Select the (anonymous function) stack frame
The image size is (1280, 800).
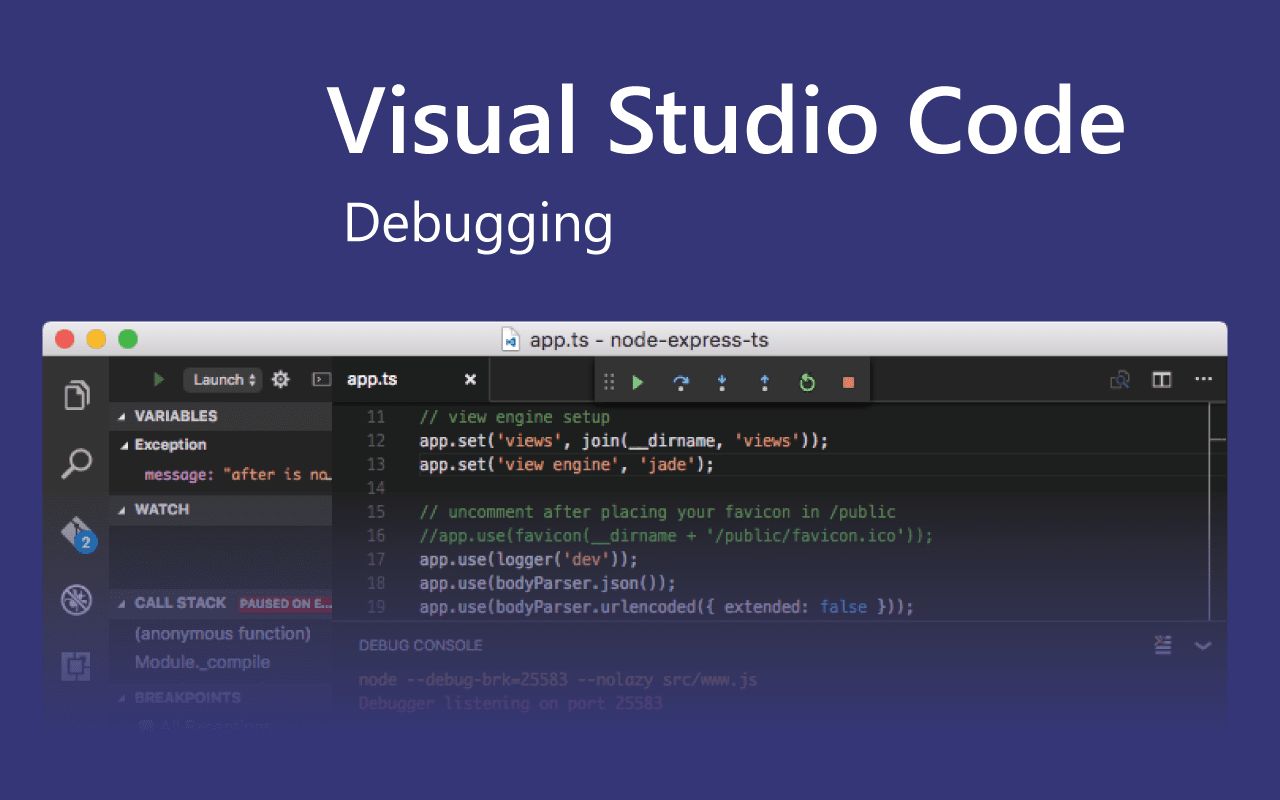coord(221,634)
